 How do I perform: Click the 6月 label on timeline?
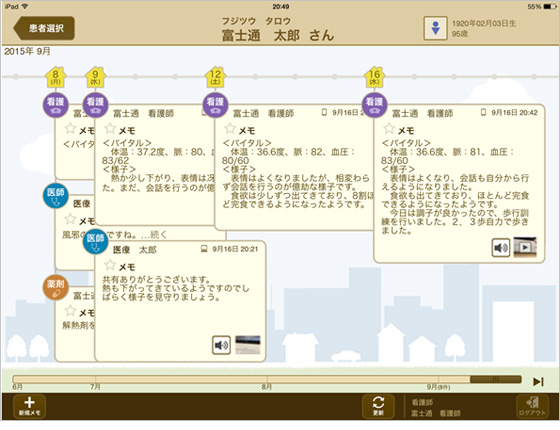coord(17,387)
